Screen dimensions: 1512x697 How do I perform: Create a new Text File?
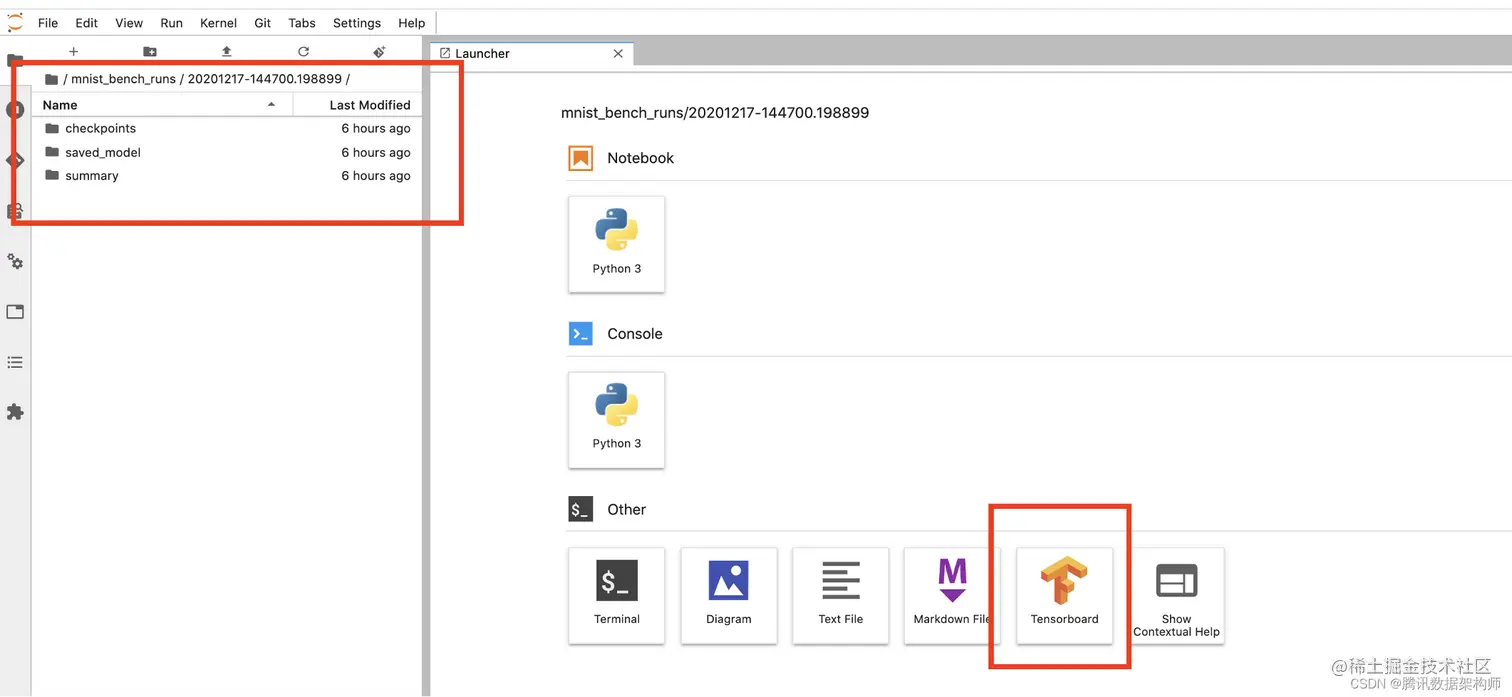coord(840,595)
